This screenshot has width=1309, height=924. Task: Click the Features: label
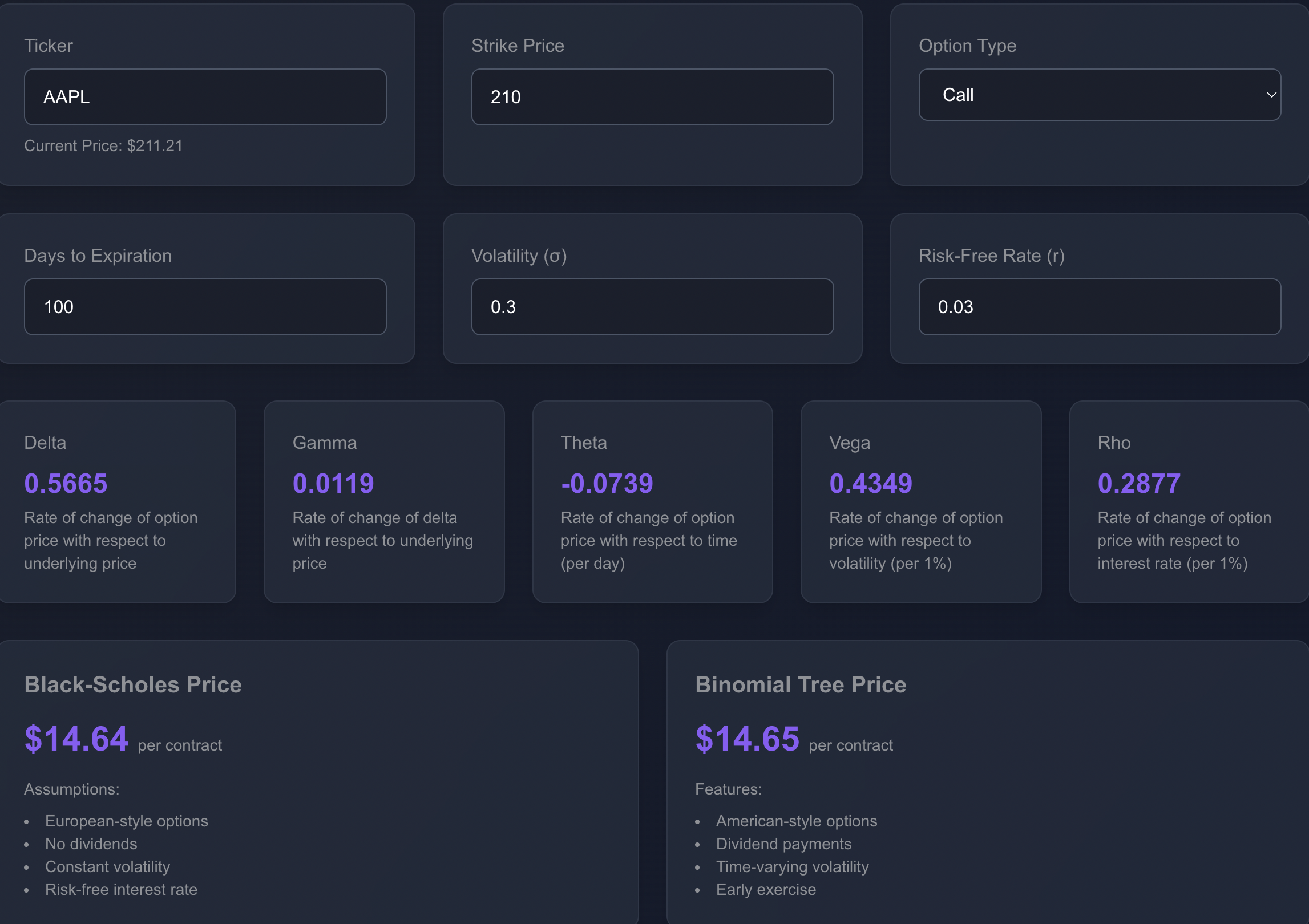click(729, 789)
